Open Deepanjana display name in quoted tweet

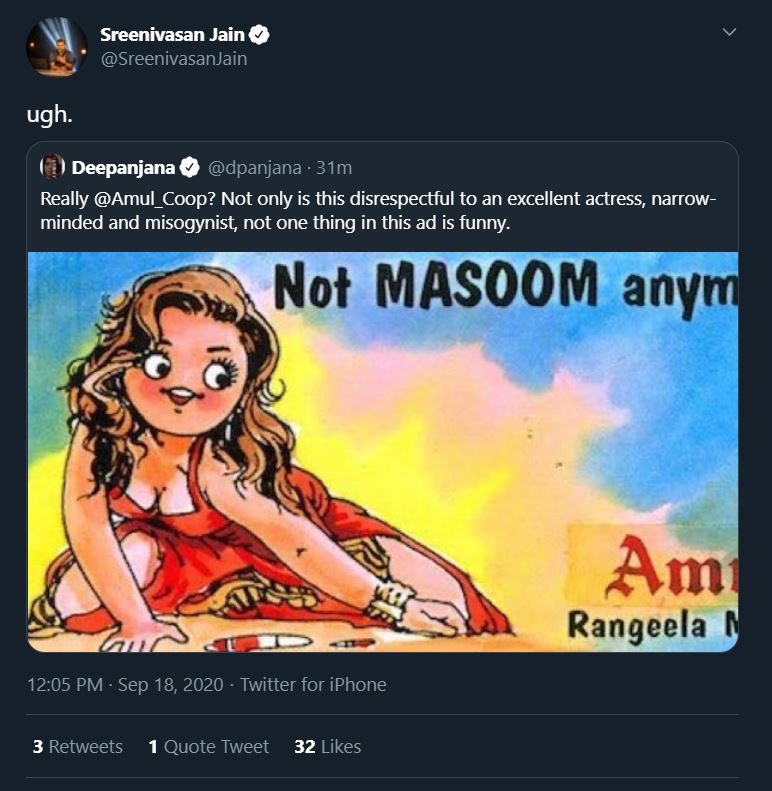click(x=123, y=167)
